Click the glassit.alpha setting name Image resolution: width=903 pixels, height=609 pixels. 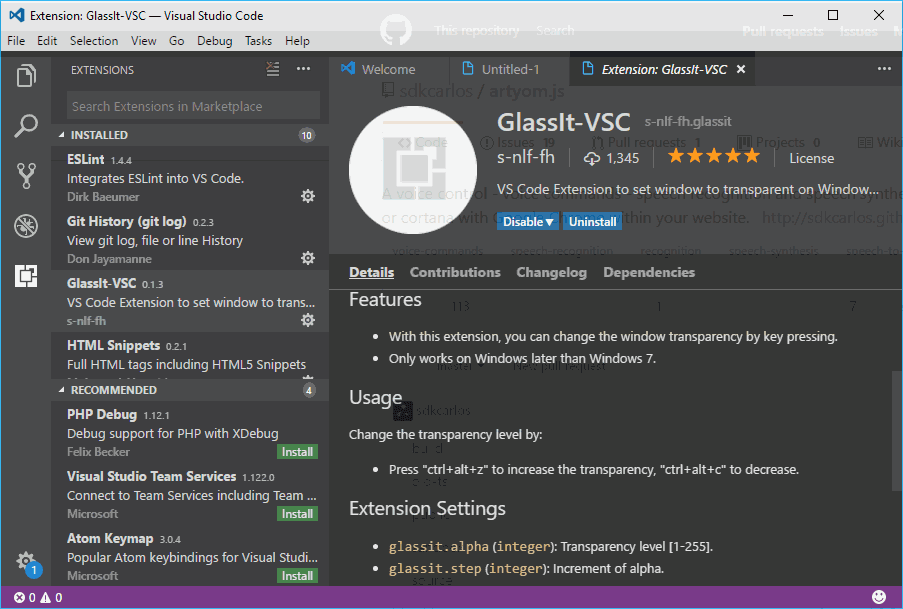pyautogui.click(x=438, y=547)
